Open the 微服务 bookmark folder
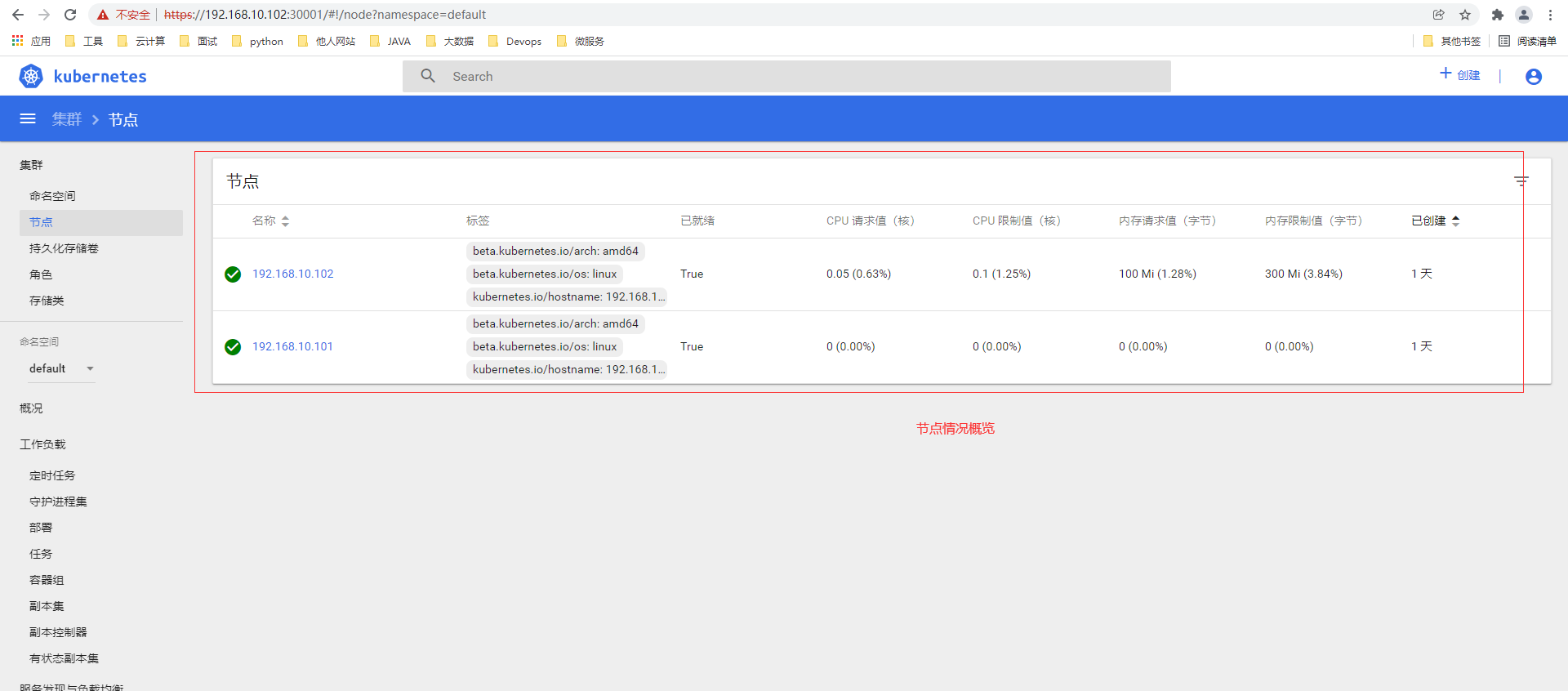The height and width of the screenshot is (691, 1568). click(x=580, y=41)
